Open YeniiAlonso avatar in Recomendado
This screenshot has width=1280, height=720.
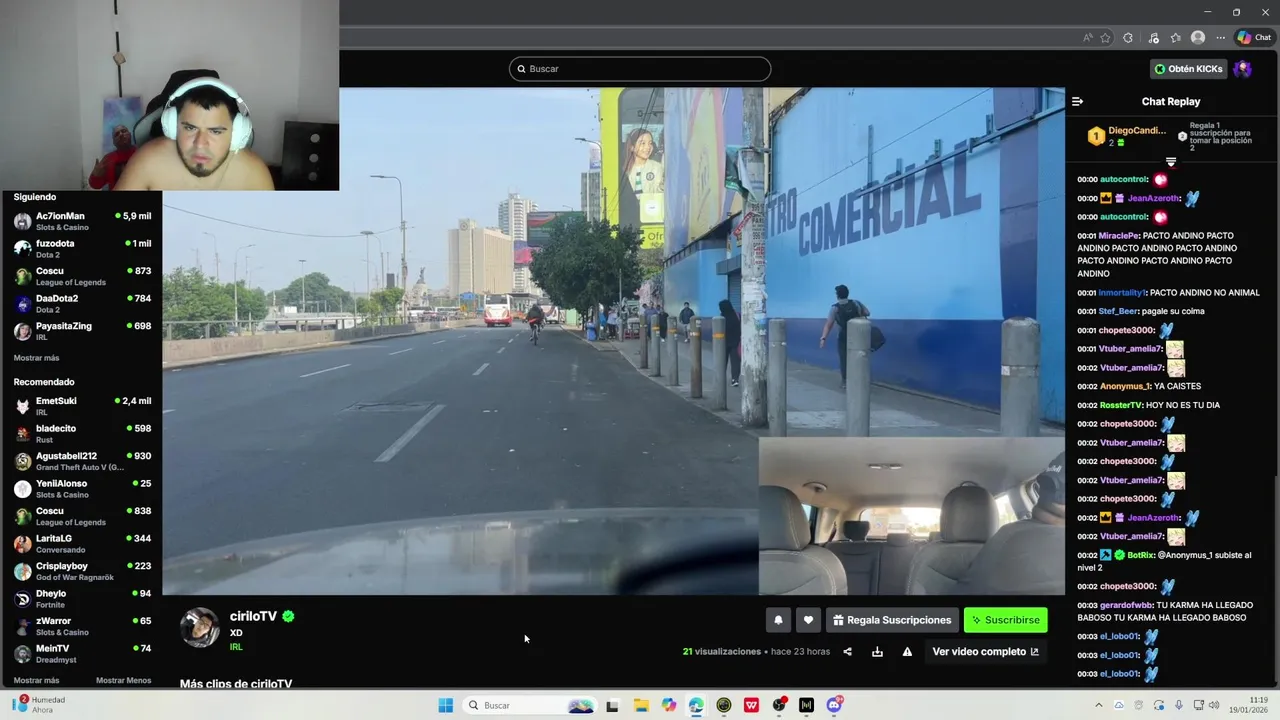22,489
